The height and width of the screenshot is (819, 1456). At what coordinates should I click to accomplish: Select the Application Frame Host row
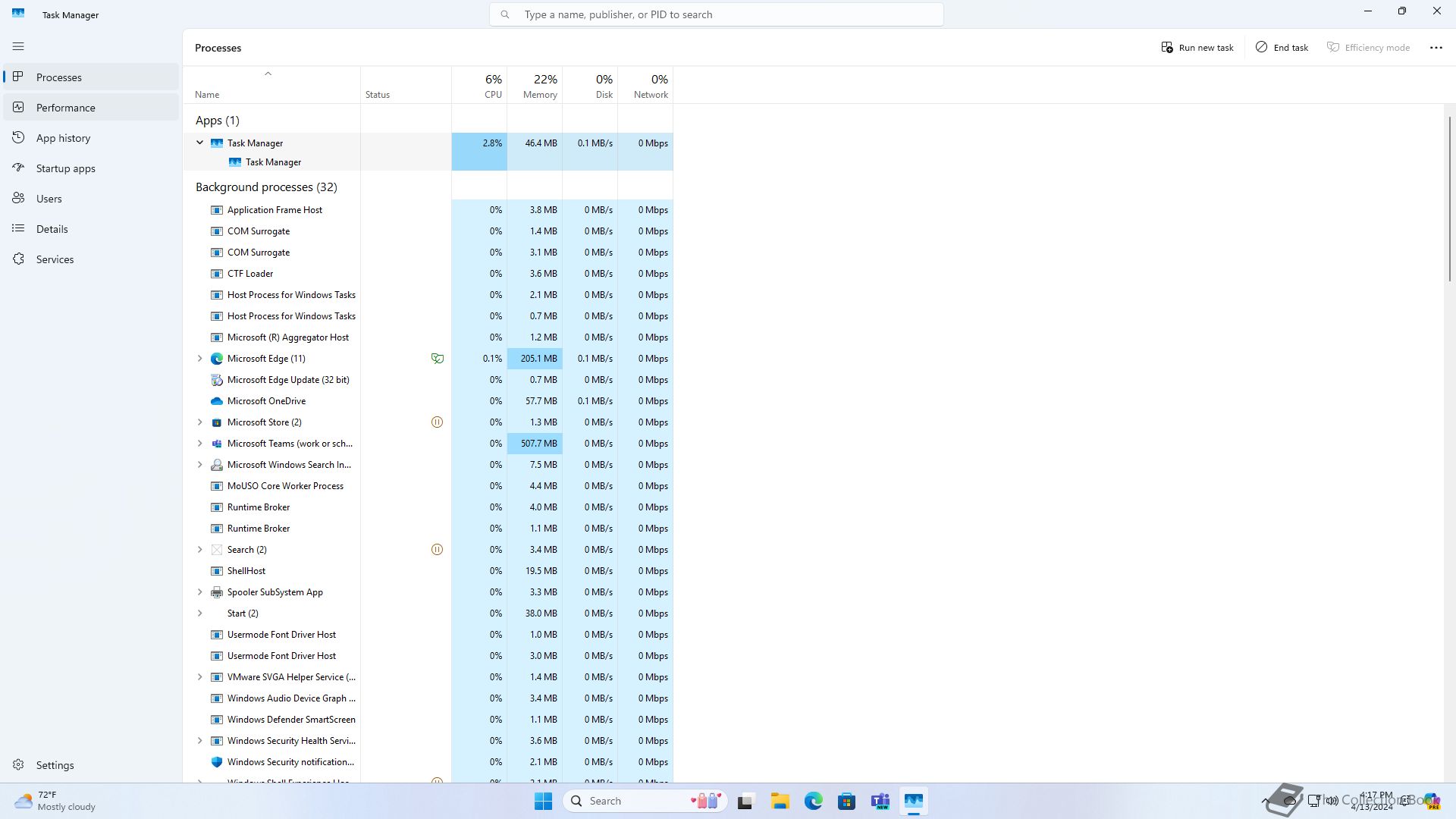(428, 210)
